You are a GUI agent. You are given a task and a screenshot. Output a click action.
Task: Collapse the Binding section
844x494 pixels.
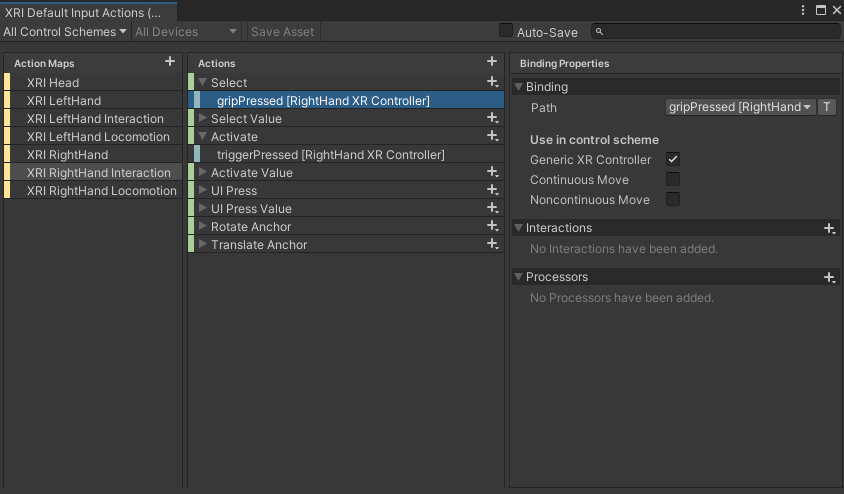tap(518, 87)
